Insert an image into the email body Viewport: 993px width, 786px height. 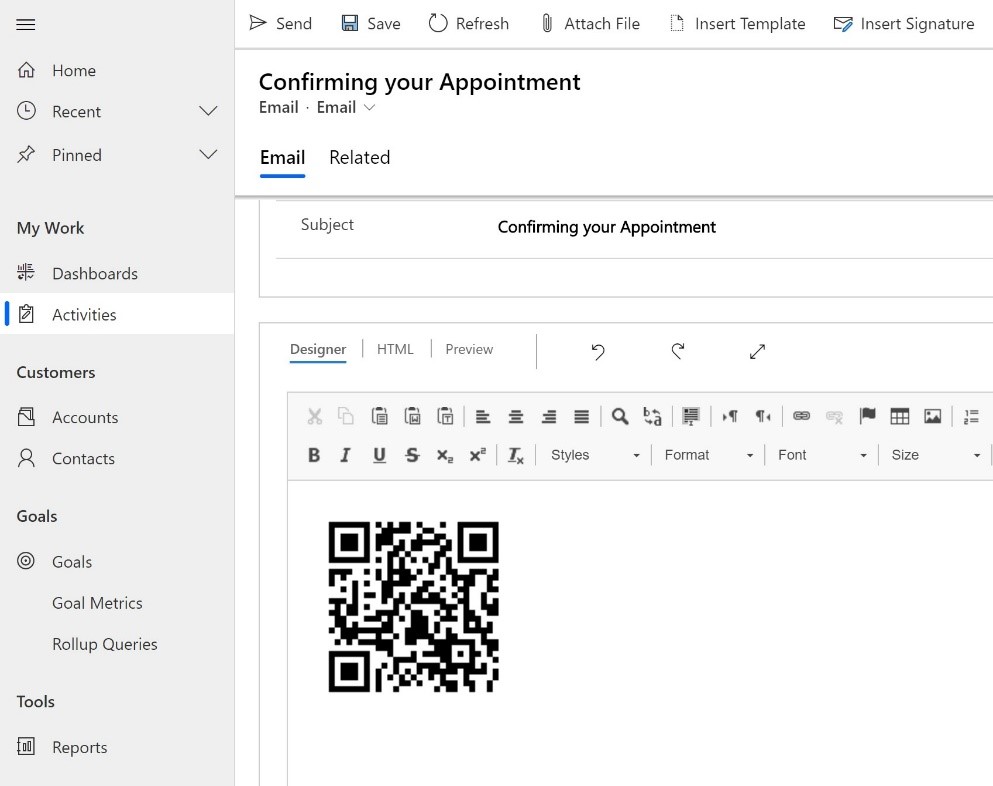tap(932, 416)
